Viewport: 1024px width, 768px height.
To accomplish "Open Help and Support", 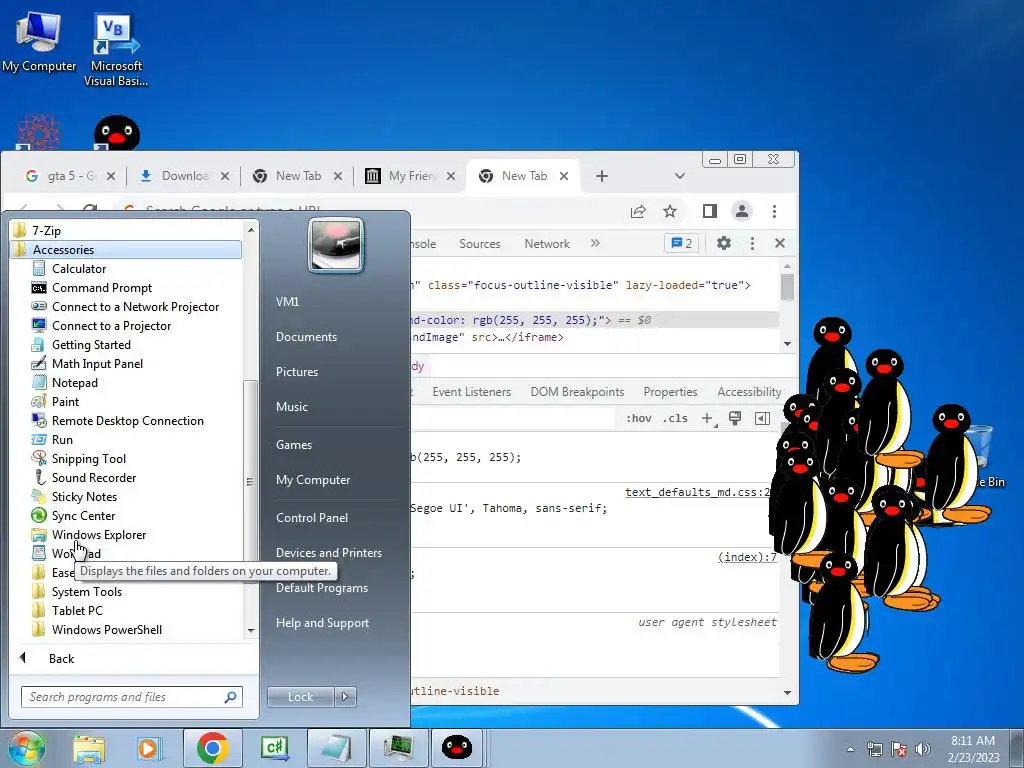I will (322, 622).
